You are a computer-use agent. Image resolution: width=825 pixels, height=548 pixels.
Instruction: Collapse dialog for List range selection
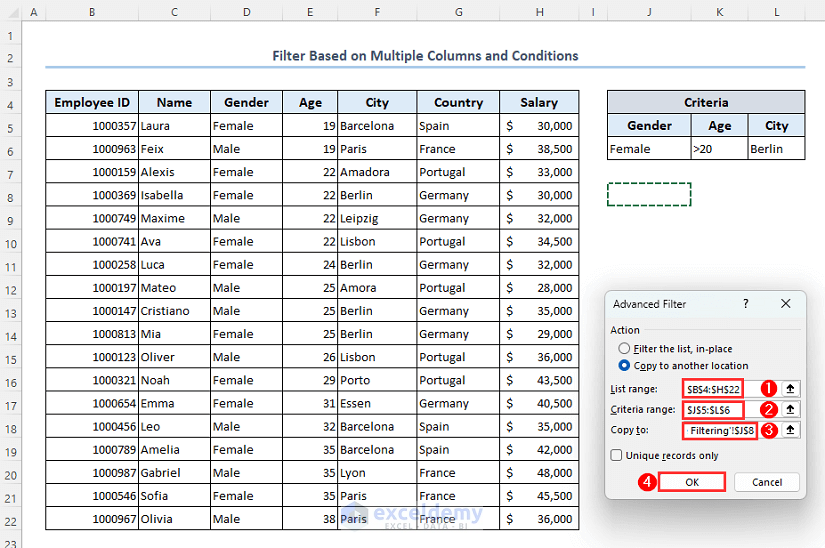tap(790, 389)
